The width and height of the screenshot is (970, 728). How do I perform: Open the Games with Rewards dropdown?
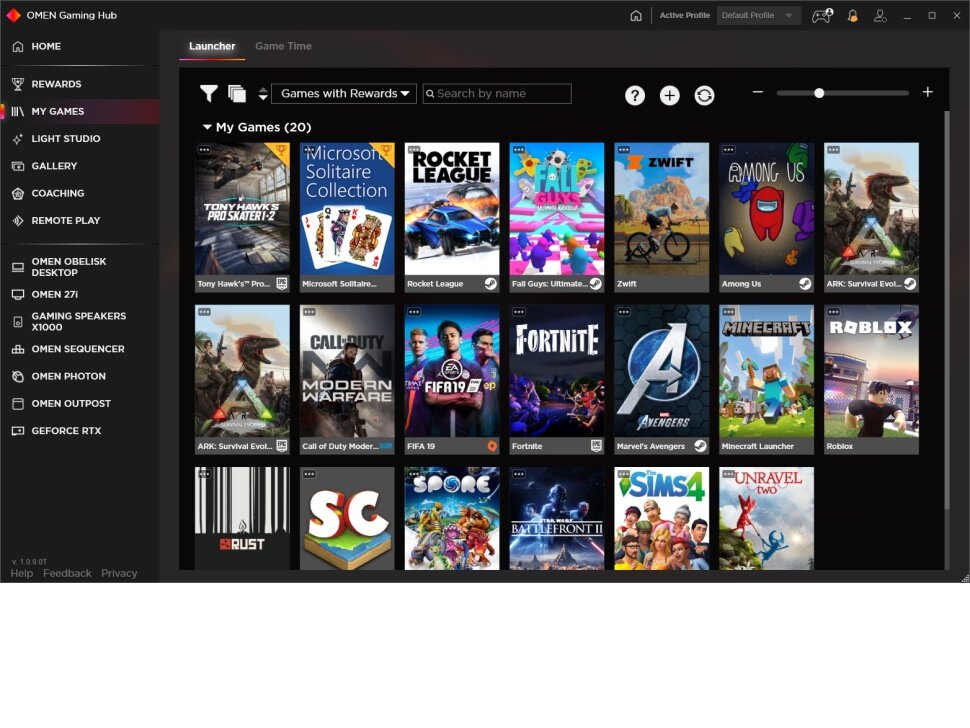(x=344, y=93)
